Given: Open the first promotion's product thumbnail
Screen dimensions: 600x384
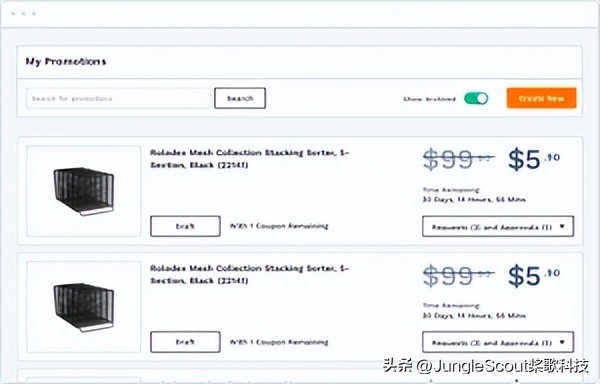Looking at the screenshot, I should point(84,191).
